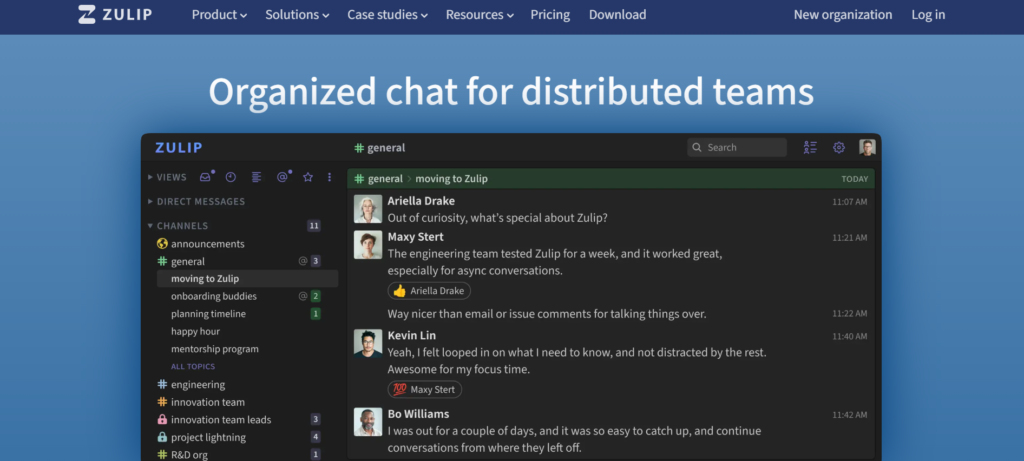Open the Combined feed icon
Viewport: 1024px width, 461px height.
[x=257, y=177]
